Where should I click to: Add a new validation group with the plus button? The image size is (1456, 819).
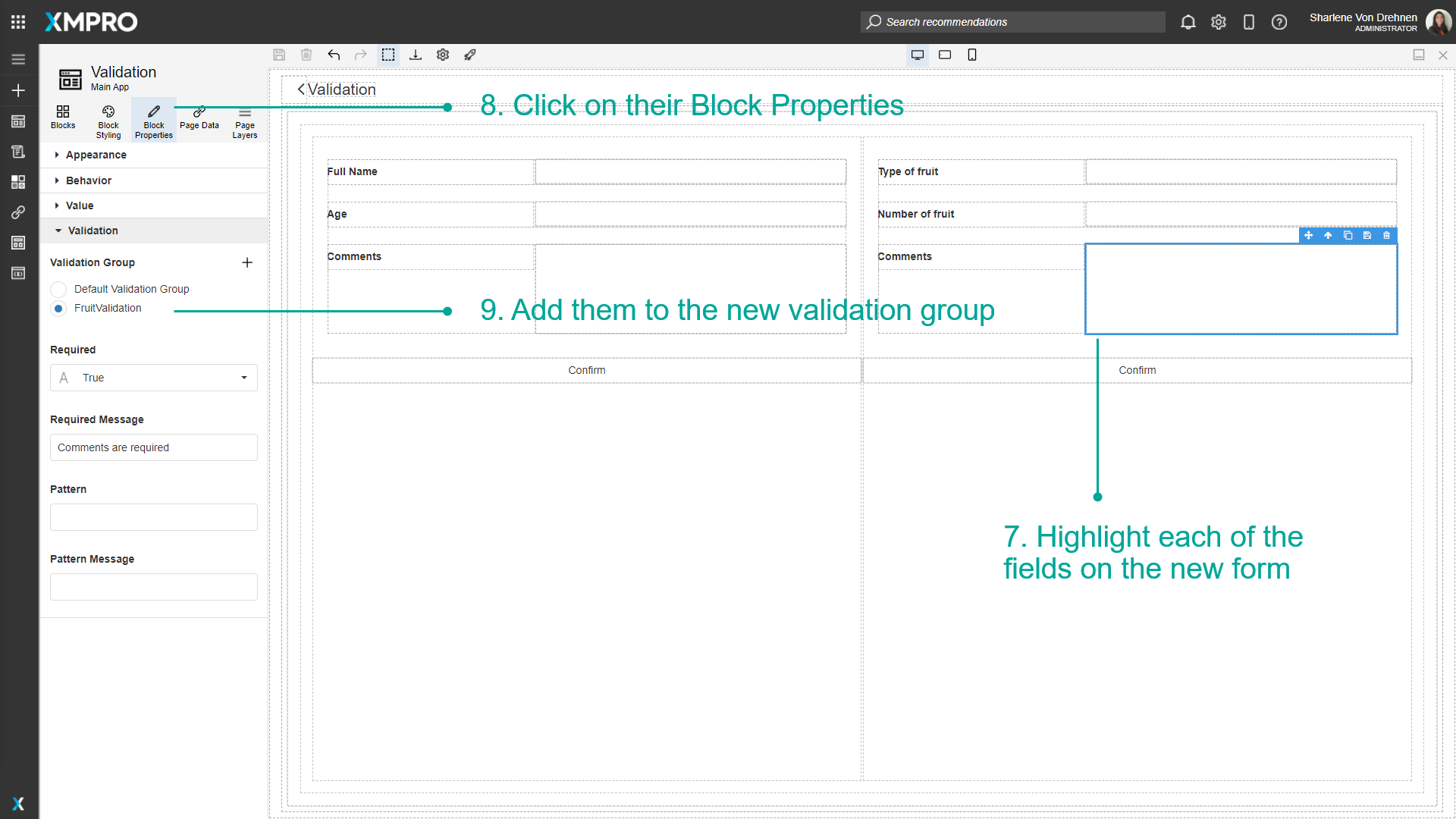click(247, 262)
